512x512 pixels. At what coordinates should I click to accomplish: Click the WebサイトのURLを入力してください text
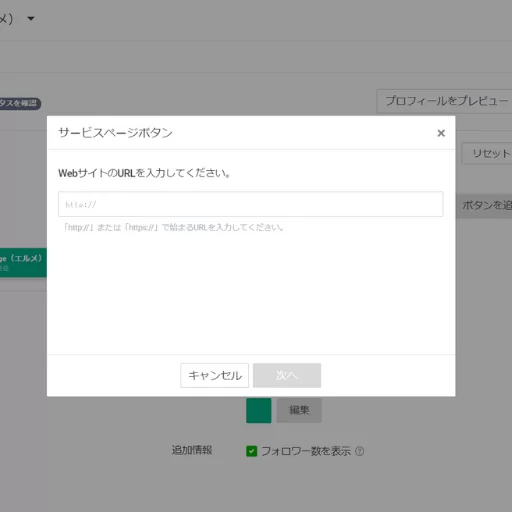144,173
